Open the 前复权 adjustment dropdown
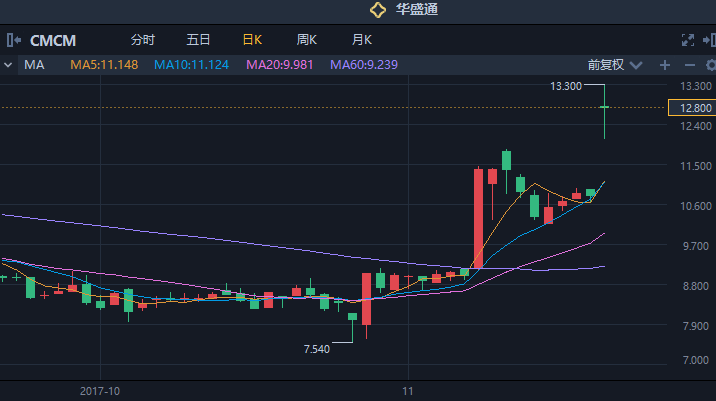This screenshot has height=401, width=716. pos(612,65)
